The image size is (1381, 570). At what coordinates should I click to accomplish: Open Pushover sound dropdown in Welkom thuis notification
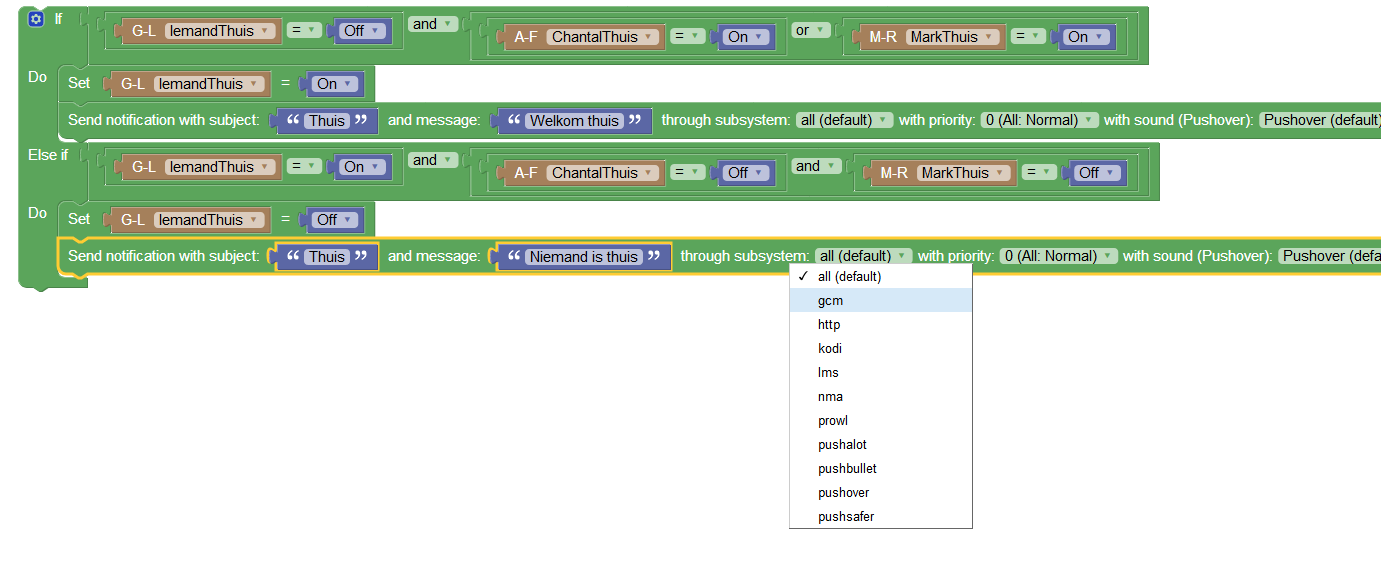pos(1320,120)
